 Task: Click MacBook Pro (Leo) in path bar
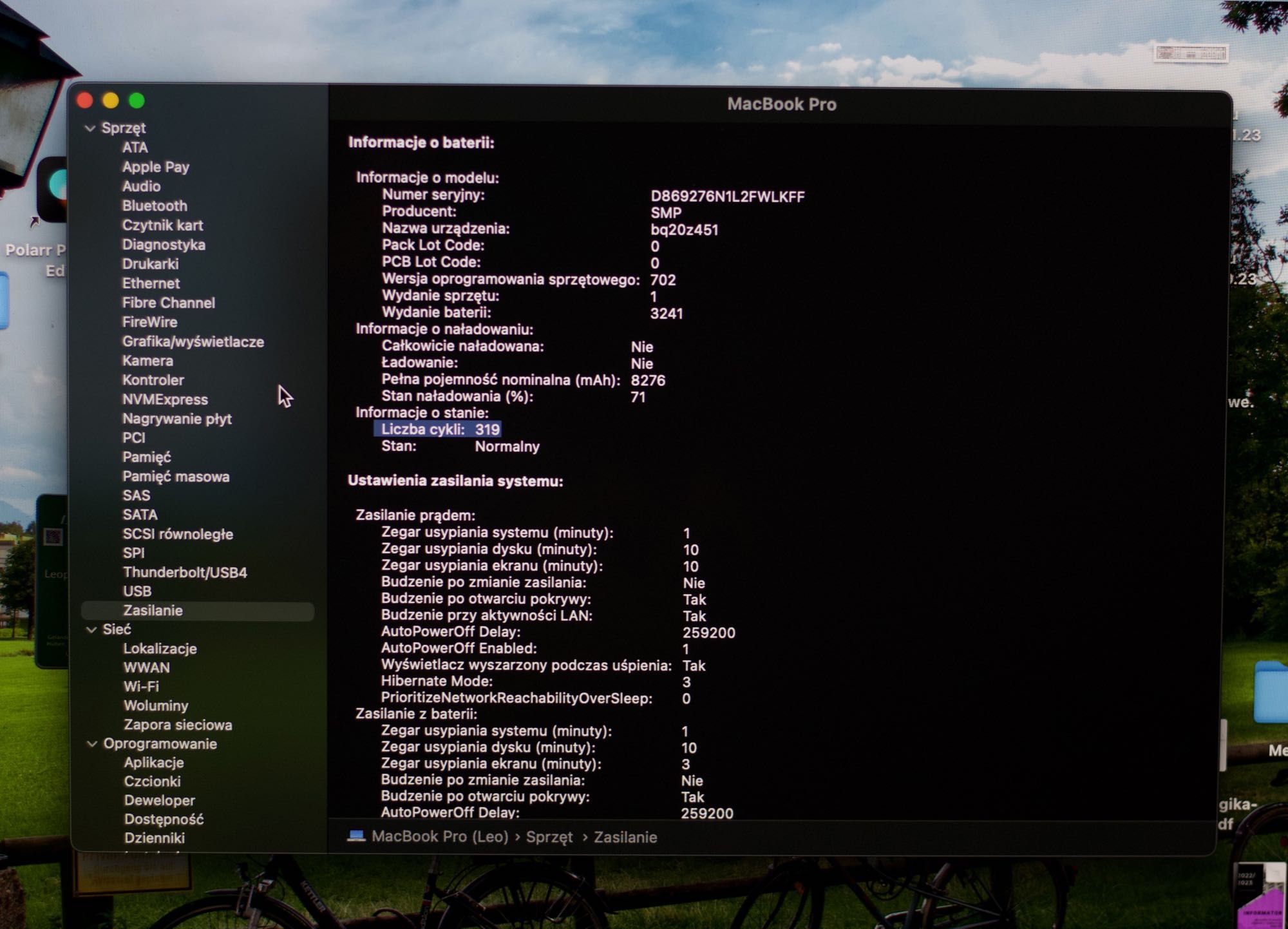point(440,837)
